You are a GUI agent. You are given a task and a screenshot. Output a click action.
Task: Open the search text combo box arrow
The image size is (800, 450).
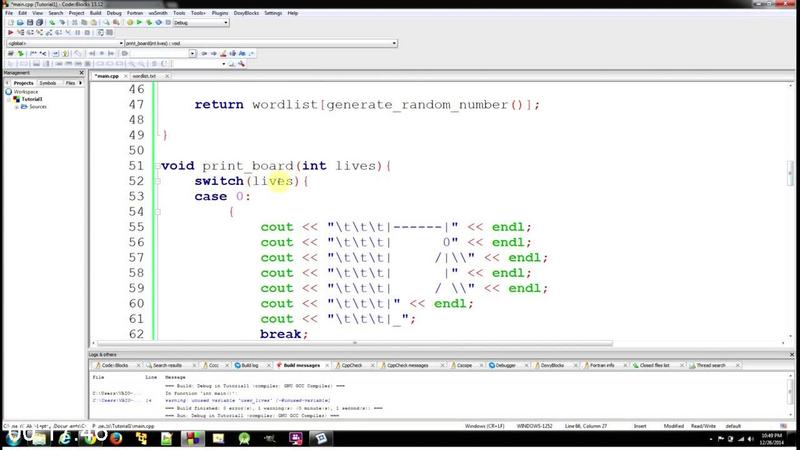click(x=192, y=53)
